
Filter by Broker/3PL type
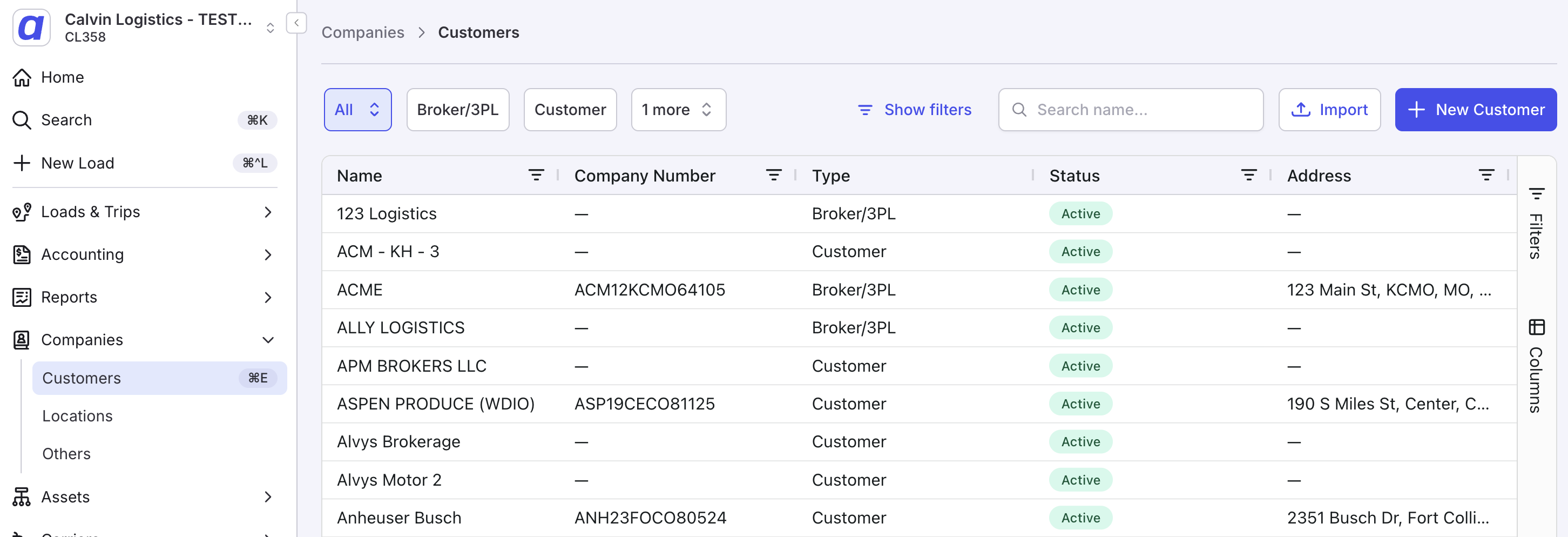pos(458,110)
